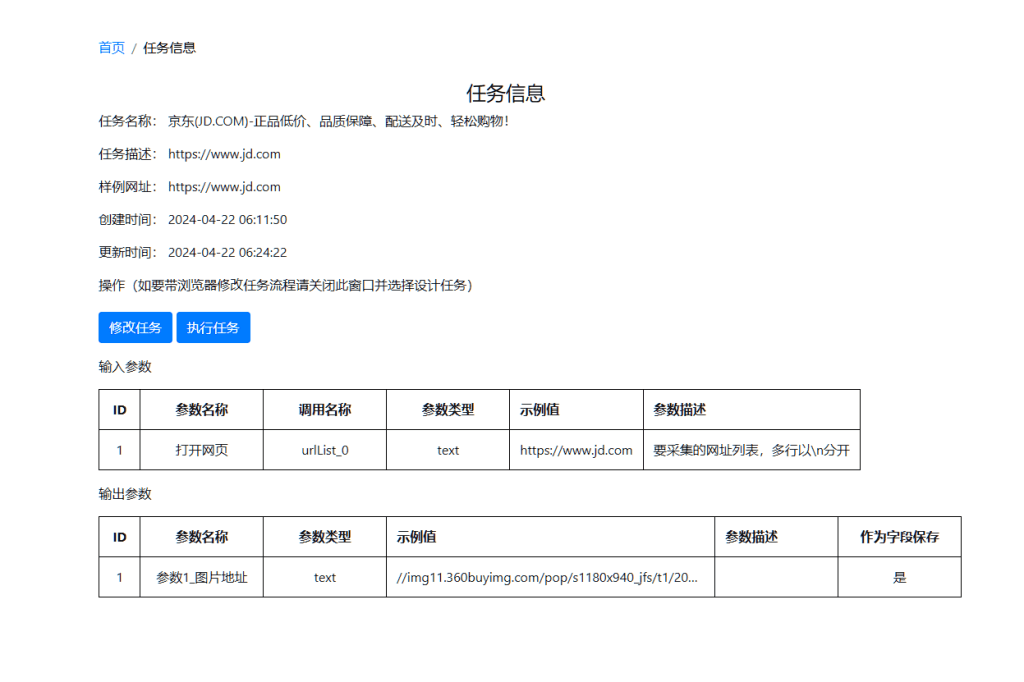
Task: Open the 首页 breadcrumb link
Action: (x=112, y=48)
